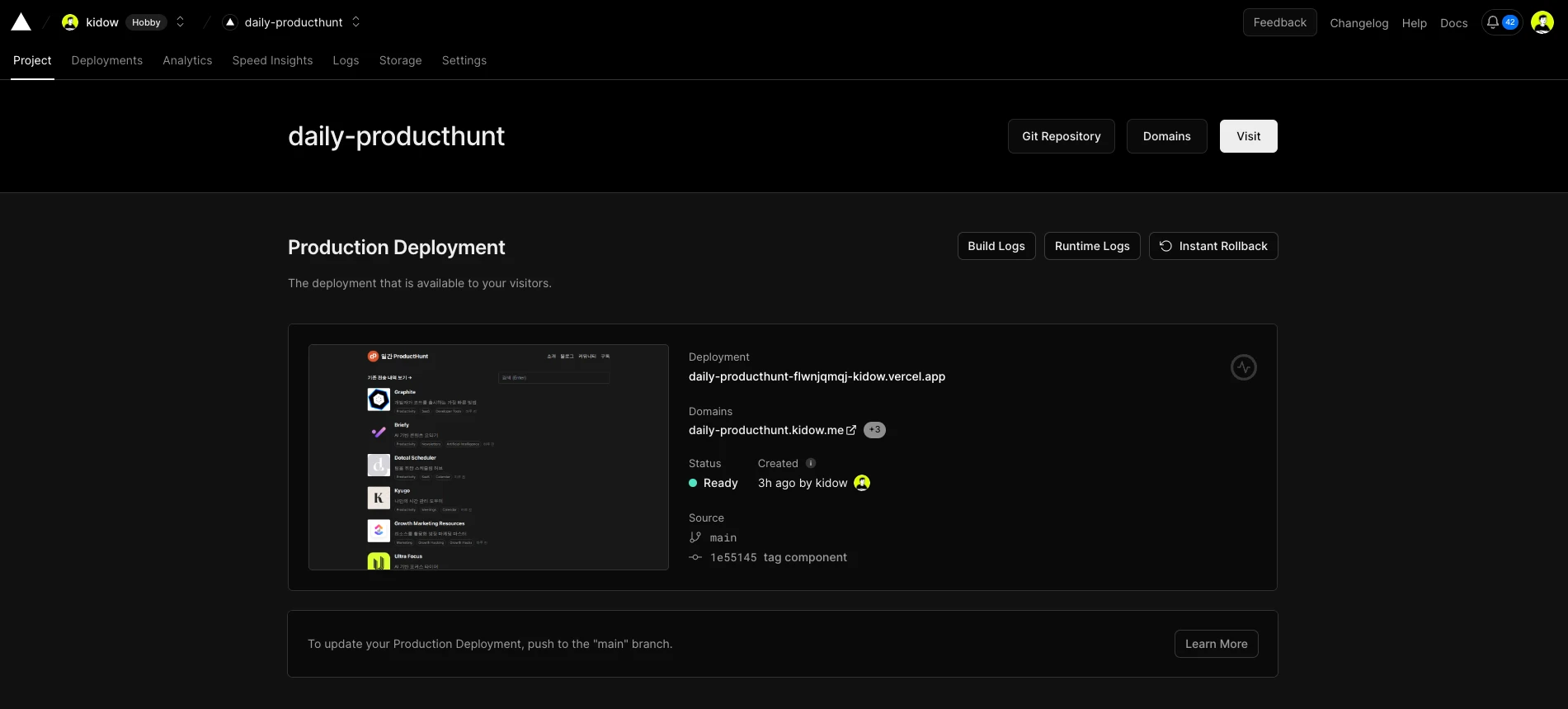Click the Visit button
Screen dimensions: 1568x709
[x=1248, y=136]
